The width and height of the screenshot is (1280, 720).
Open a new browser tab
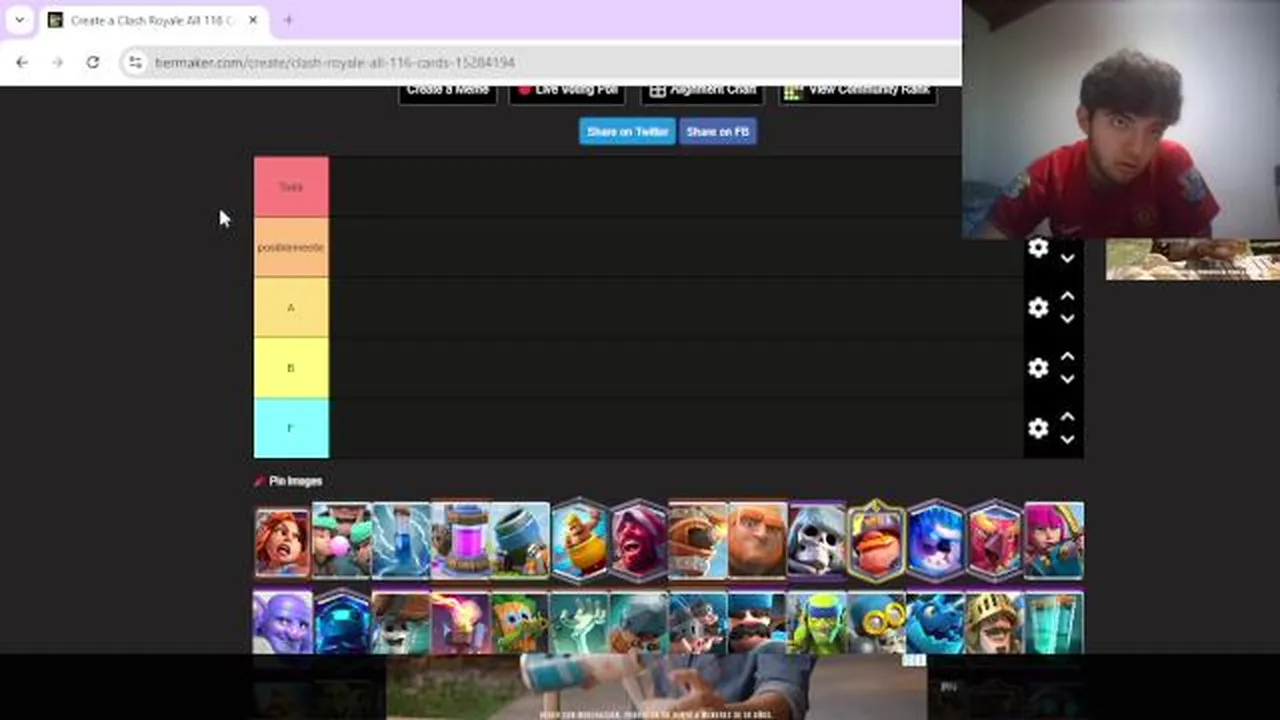288,20
